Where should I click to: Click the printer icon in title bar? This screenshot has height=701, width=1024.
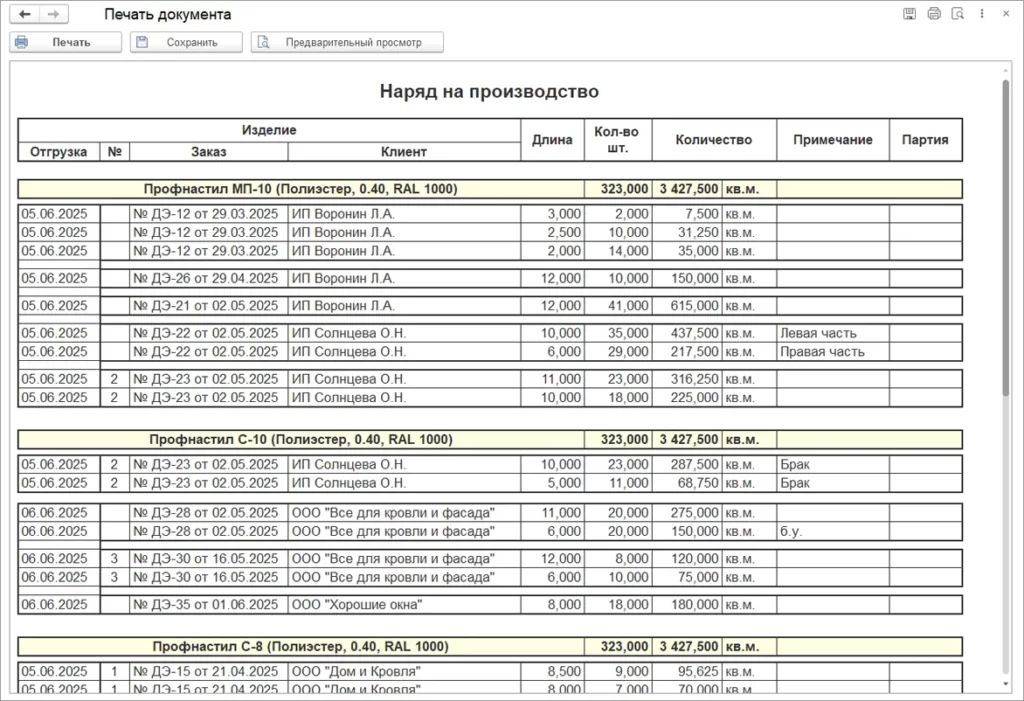tap(934, 13)
